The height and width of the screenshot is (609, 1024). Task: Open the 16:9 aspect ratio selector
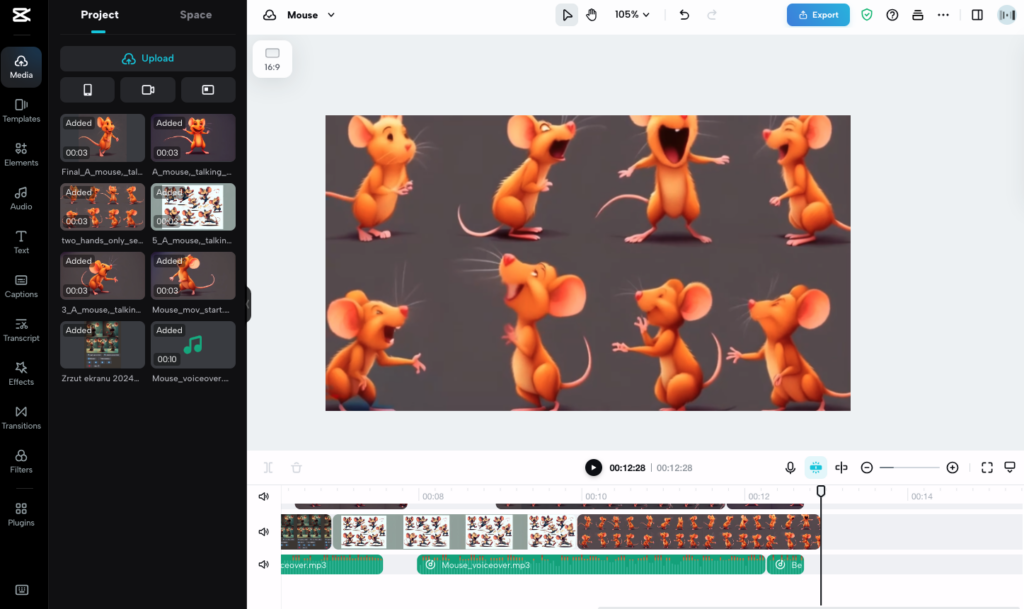272,59
